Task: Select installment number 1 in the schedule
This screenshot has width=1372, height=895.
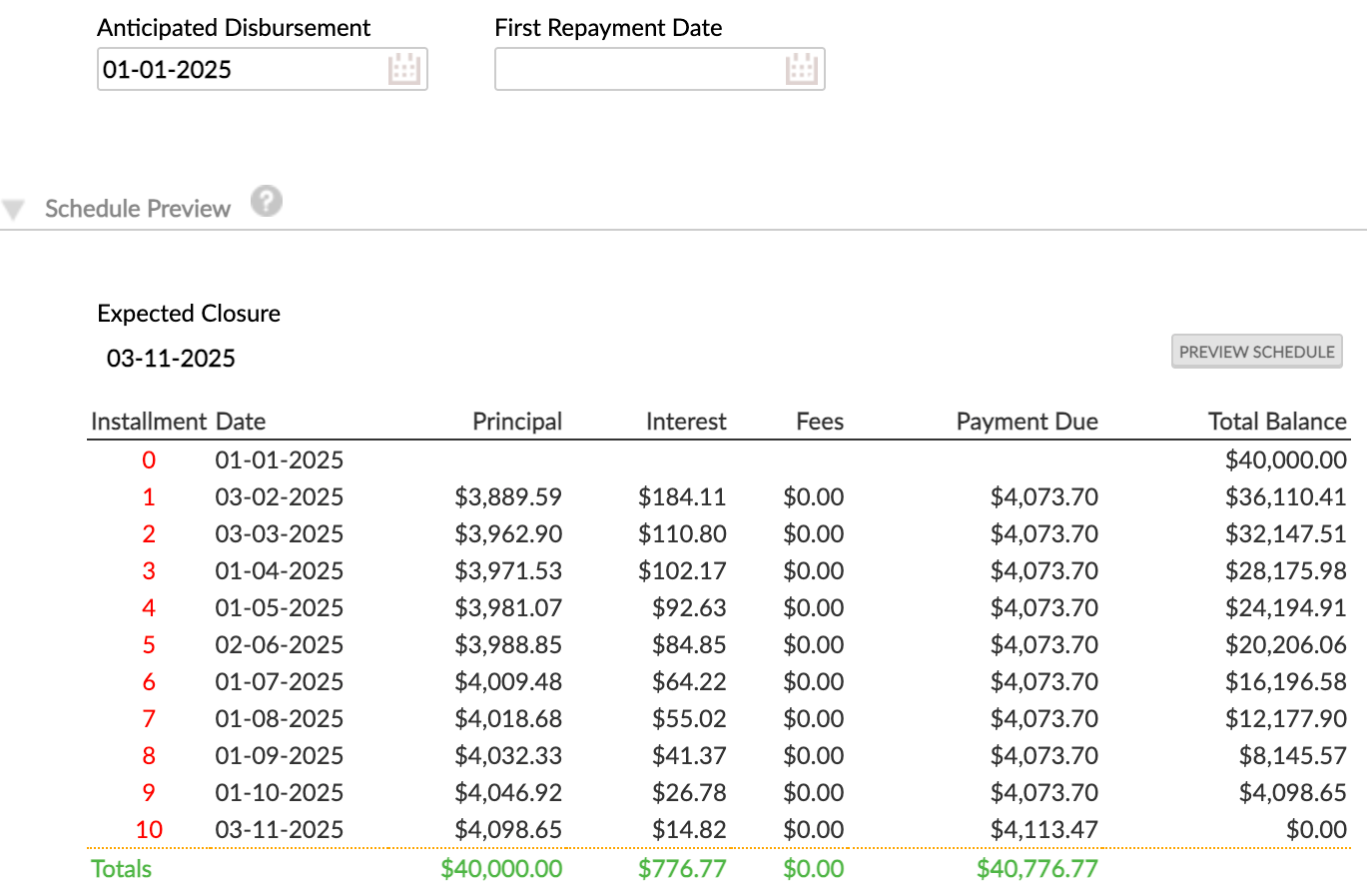Action: 149,497
